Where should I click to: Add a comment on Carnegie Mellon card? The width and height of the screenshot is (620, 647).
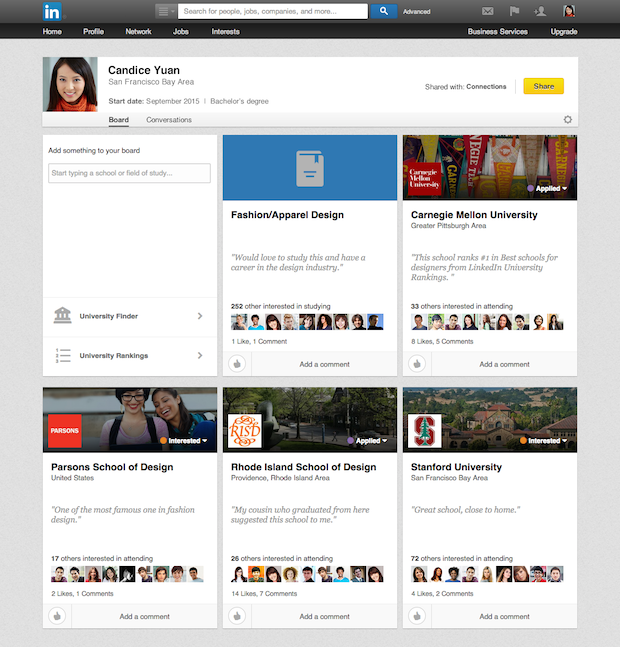pos(504,364)
